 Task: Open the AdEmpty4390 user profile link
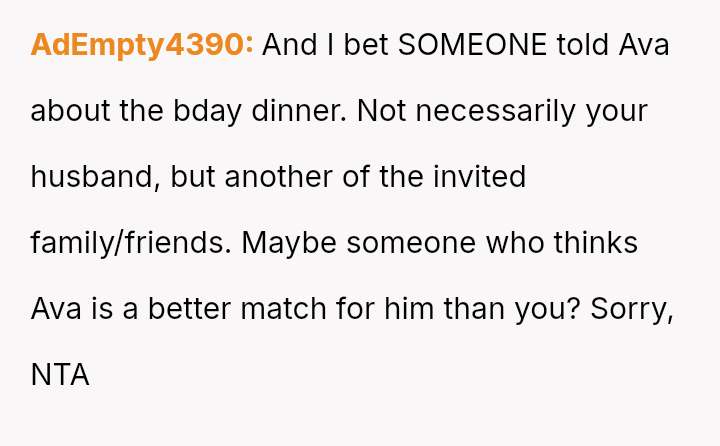(142, 45)
